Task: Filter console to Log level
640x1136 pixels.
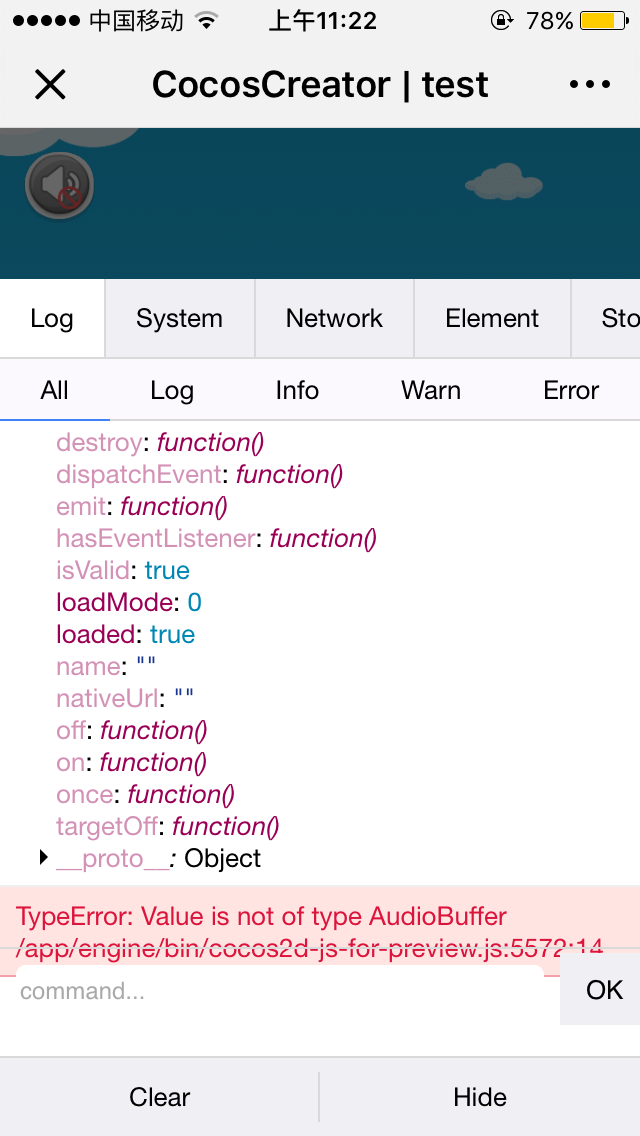Action: tap(172, 391)
